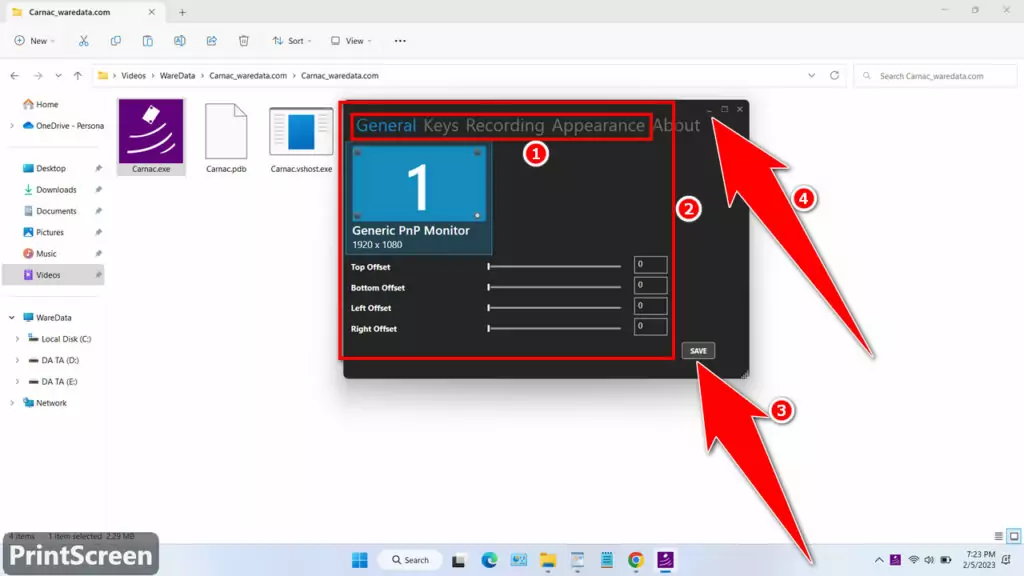1024x576 pixels.
Task: Click the Right Offset slider track
Action: 554,328
